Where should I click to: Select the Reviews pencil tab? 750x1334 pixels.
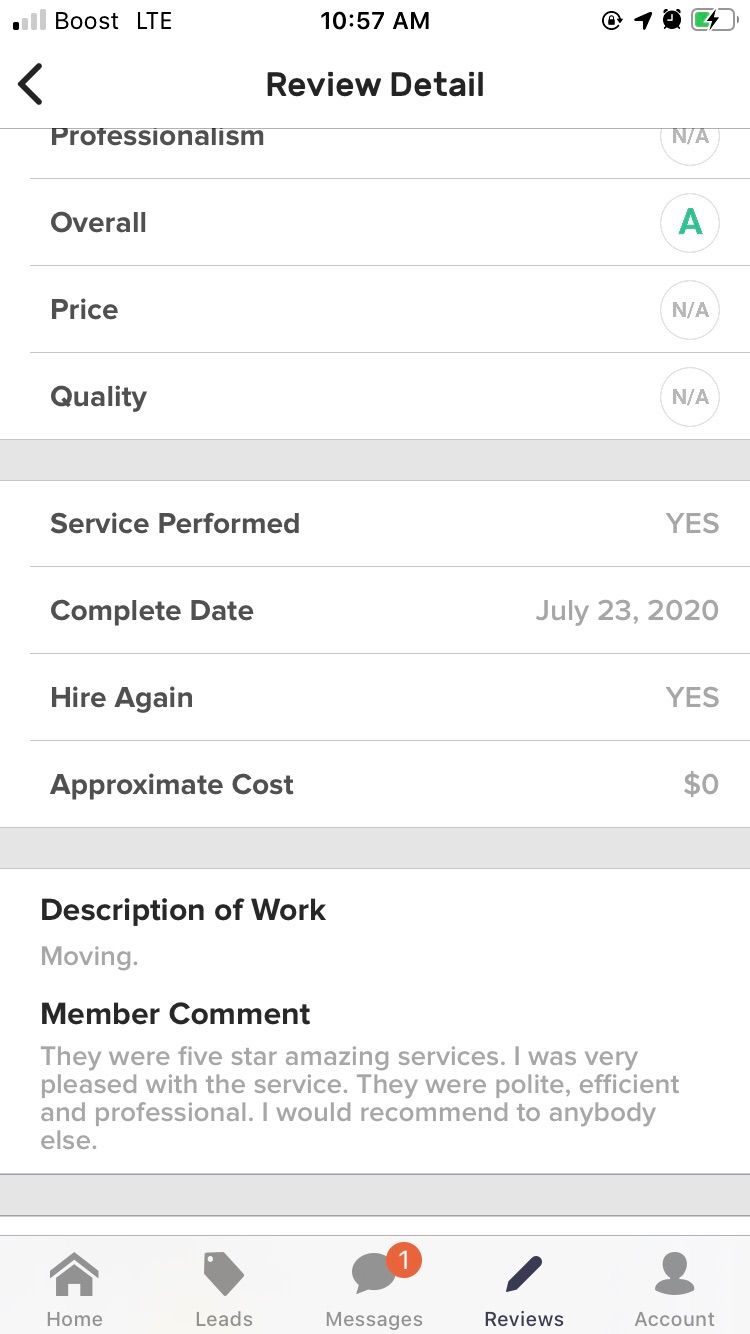point(524,1288)
